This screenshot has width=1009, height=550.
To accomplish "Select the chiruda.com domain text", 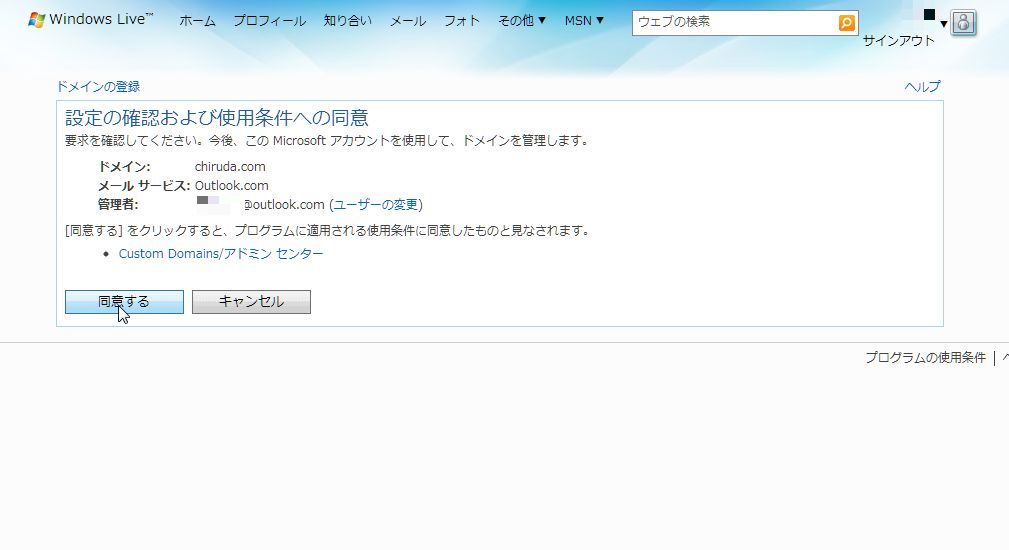I will [x=230, y=167].
